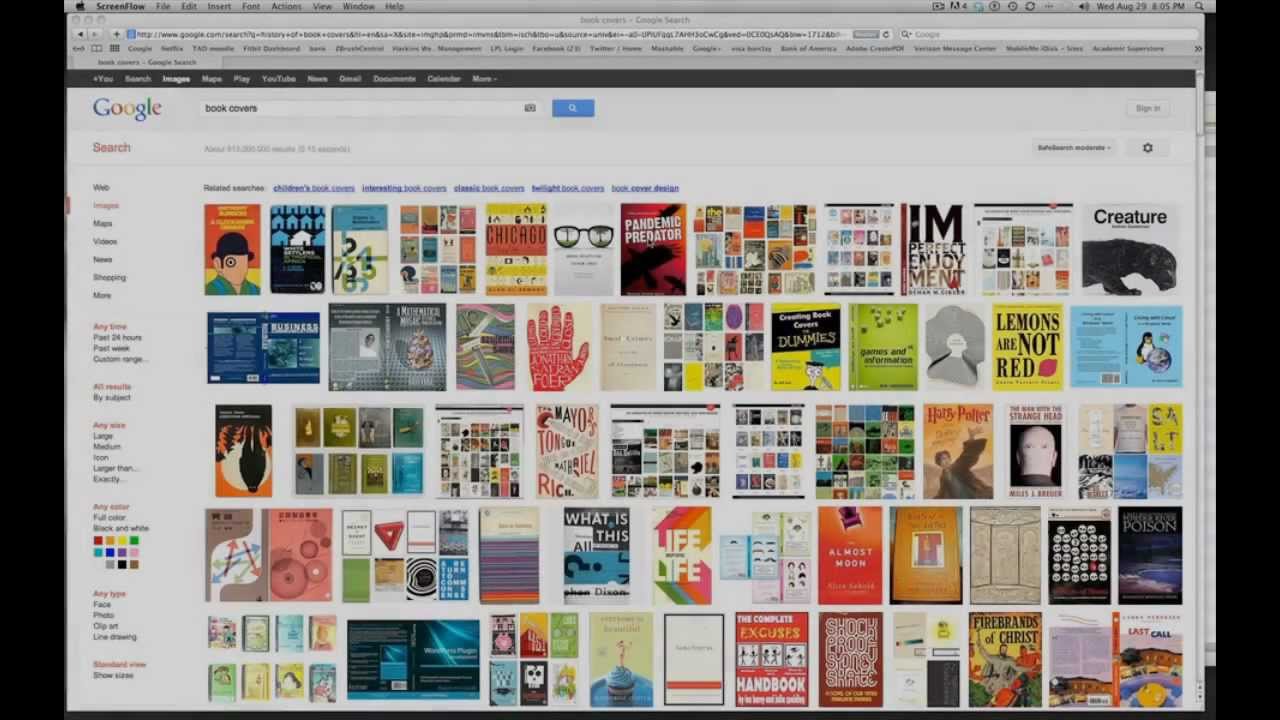Filter by Line drawing type

pos(115,637)
